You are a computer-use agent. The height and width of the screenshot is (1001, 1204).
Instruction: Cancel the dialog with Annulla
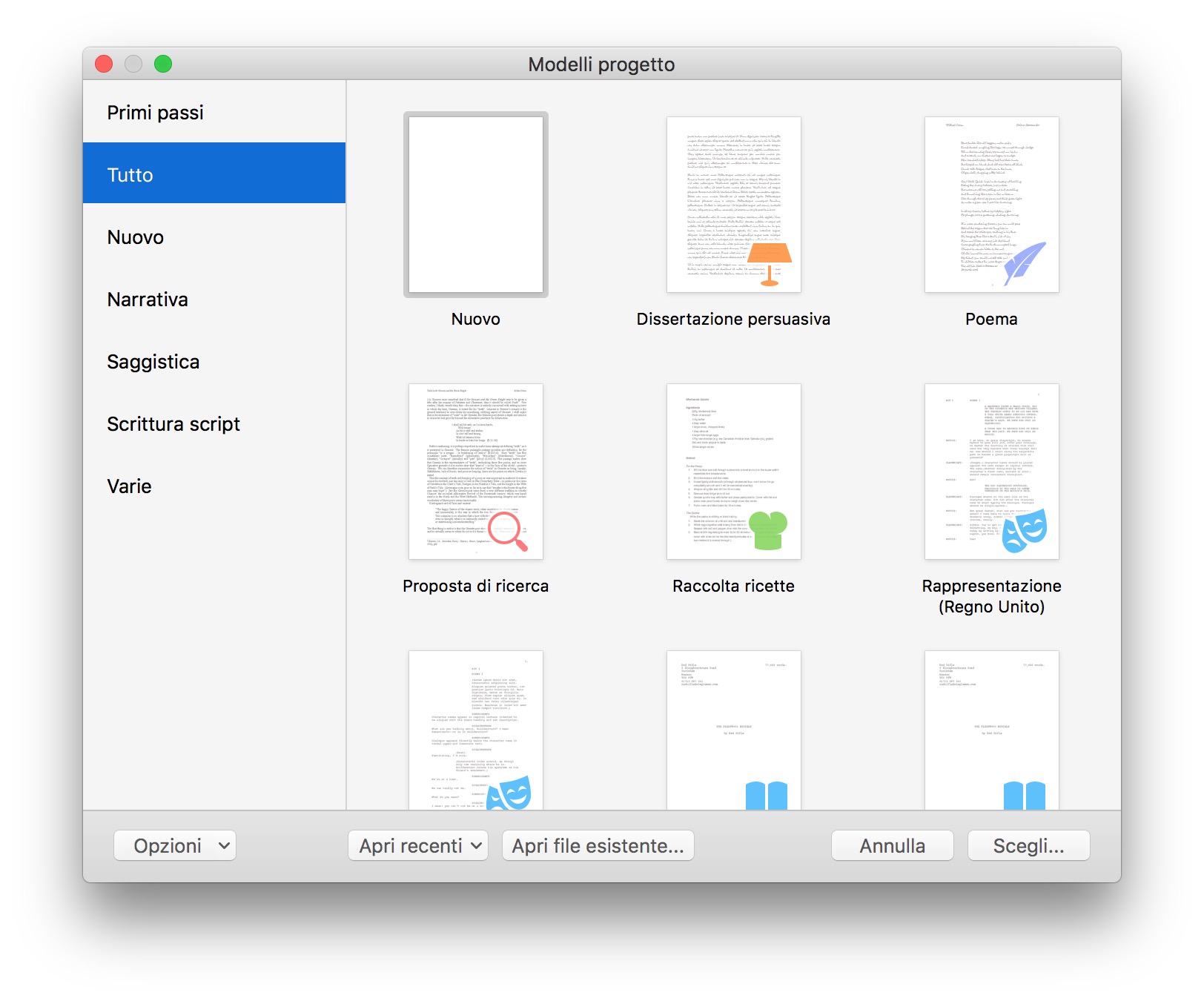tap(893, 845)
